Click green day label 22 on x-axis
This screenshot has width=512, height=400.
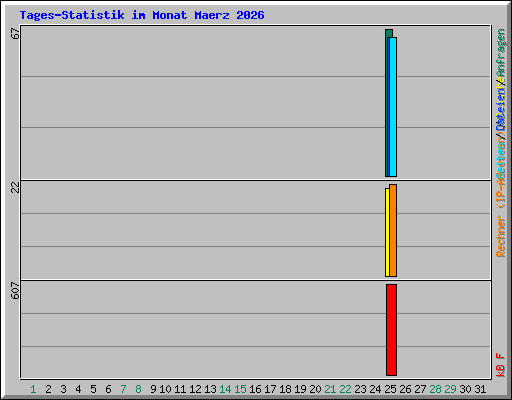[x=345, y=389]
